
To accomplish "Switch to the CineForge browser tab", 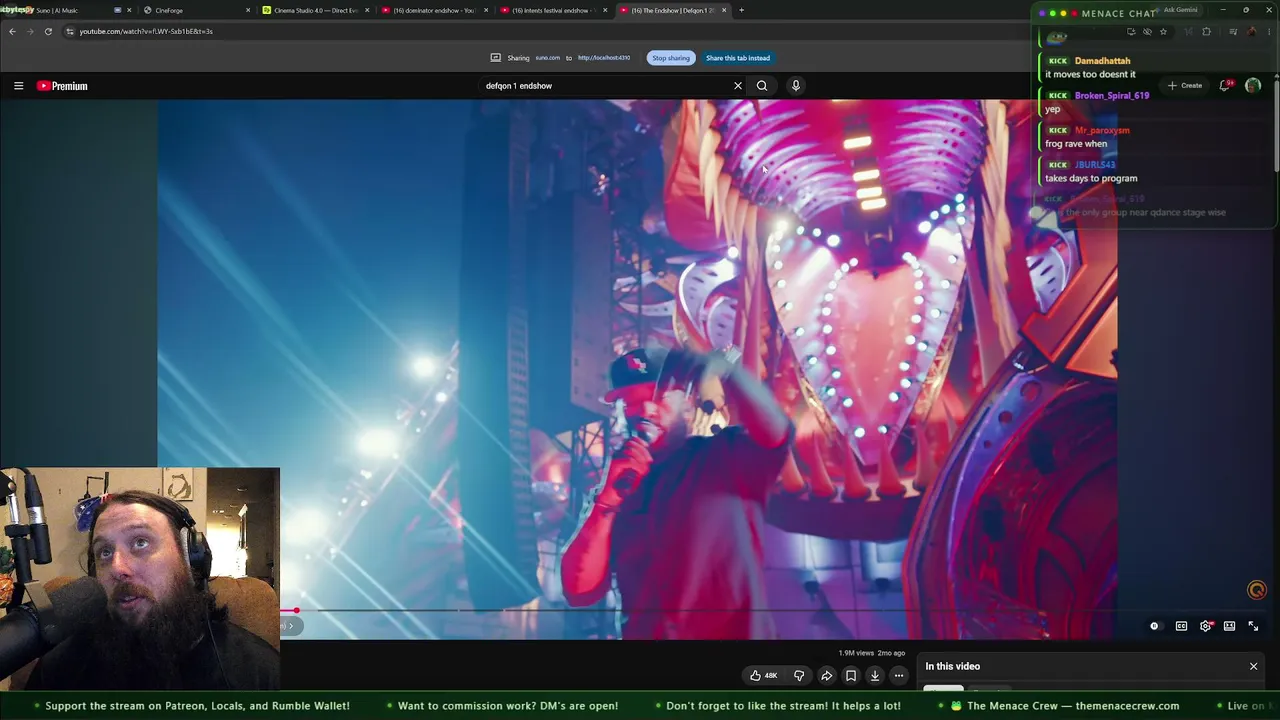I will pyautogui.click(x=195, y=10).
